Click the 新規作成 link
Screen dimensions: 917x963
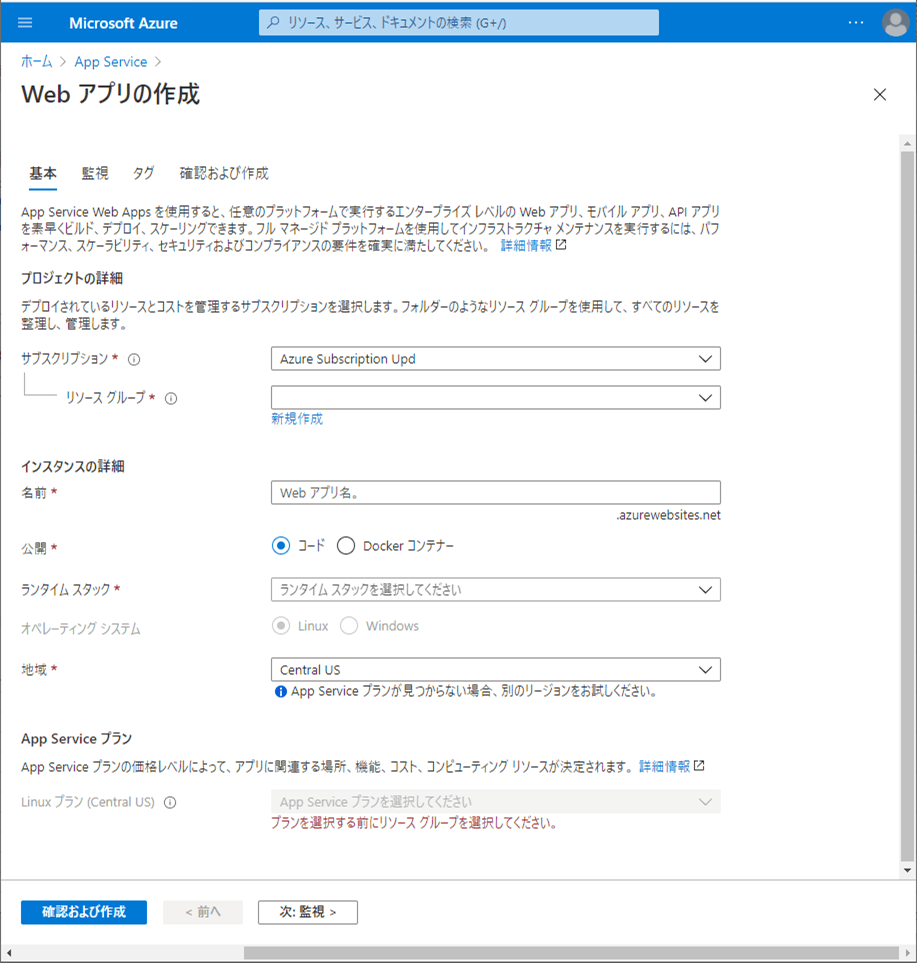[297, 419]
